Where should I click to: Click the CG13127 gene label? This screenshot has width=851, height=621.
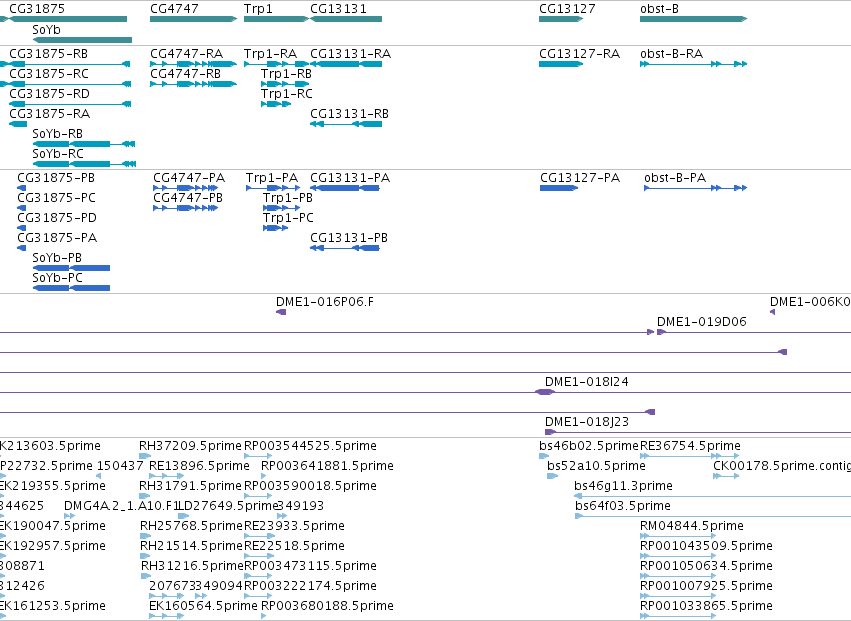click(x=567, y=9)
